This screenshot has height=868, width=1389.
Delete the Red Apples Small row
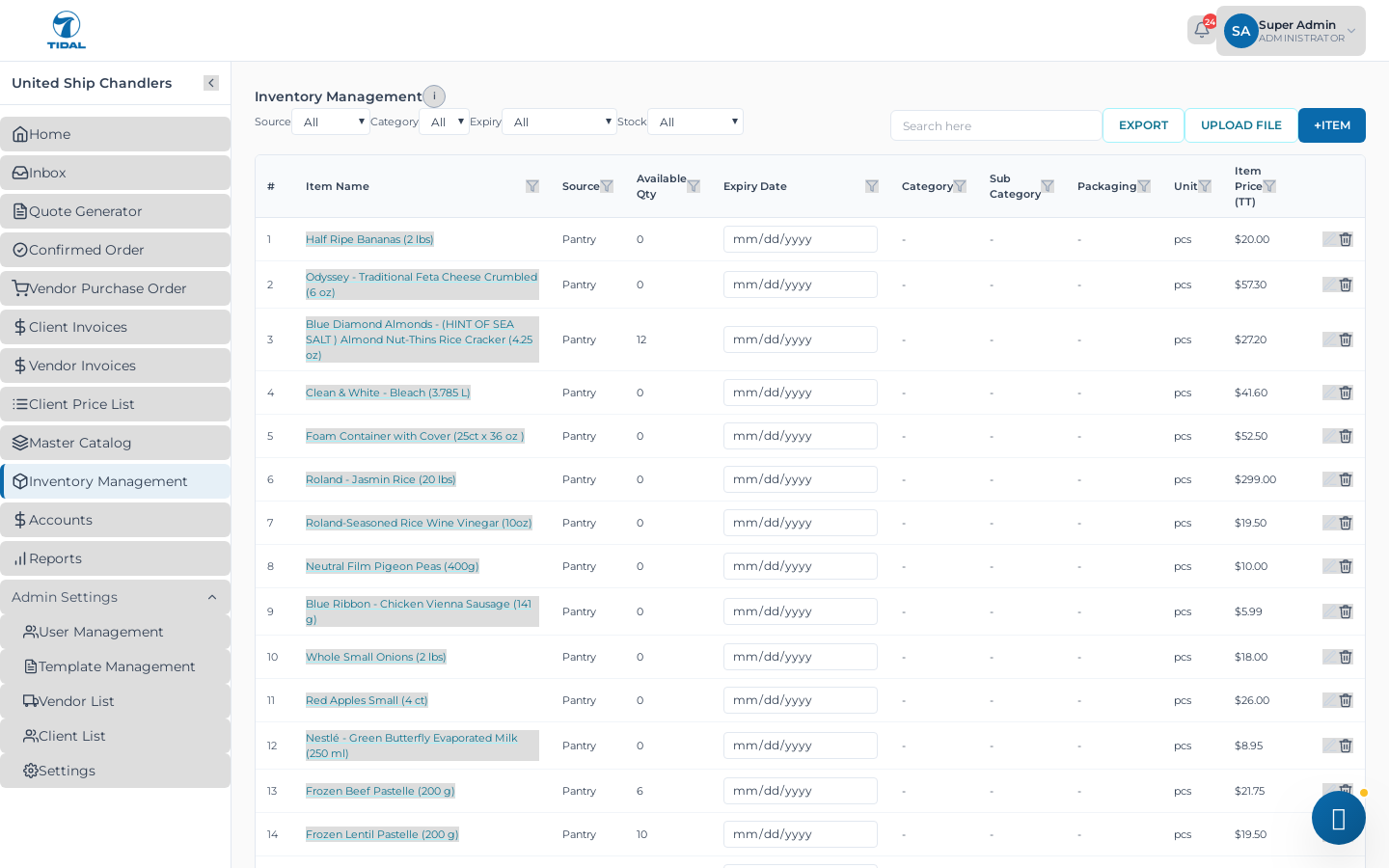point(1346,700)
